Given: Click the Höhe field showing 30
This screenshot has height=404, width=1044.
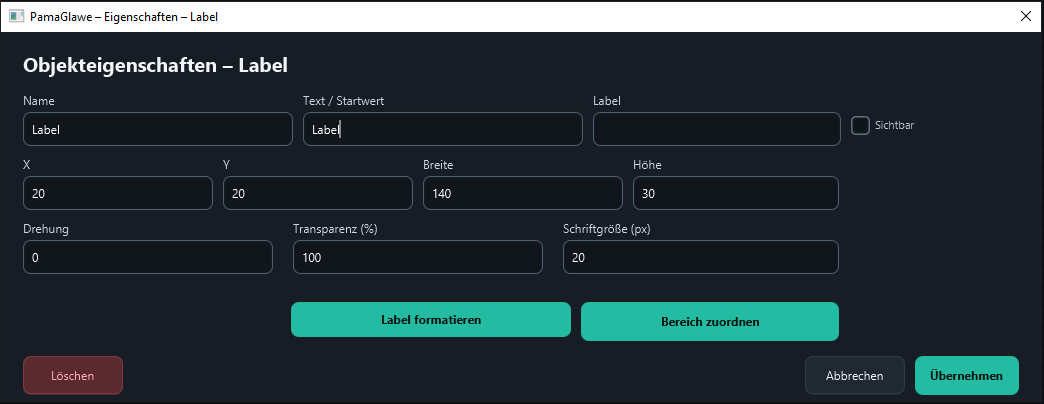Looking at the screenshot, I should pos(736,193).
